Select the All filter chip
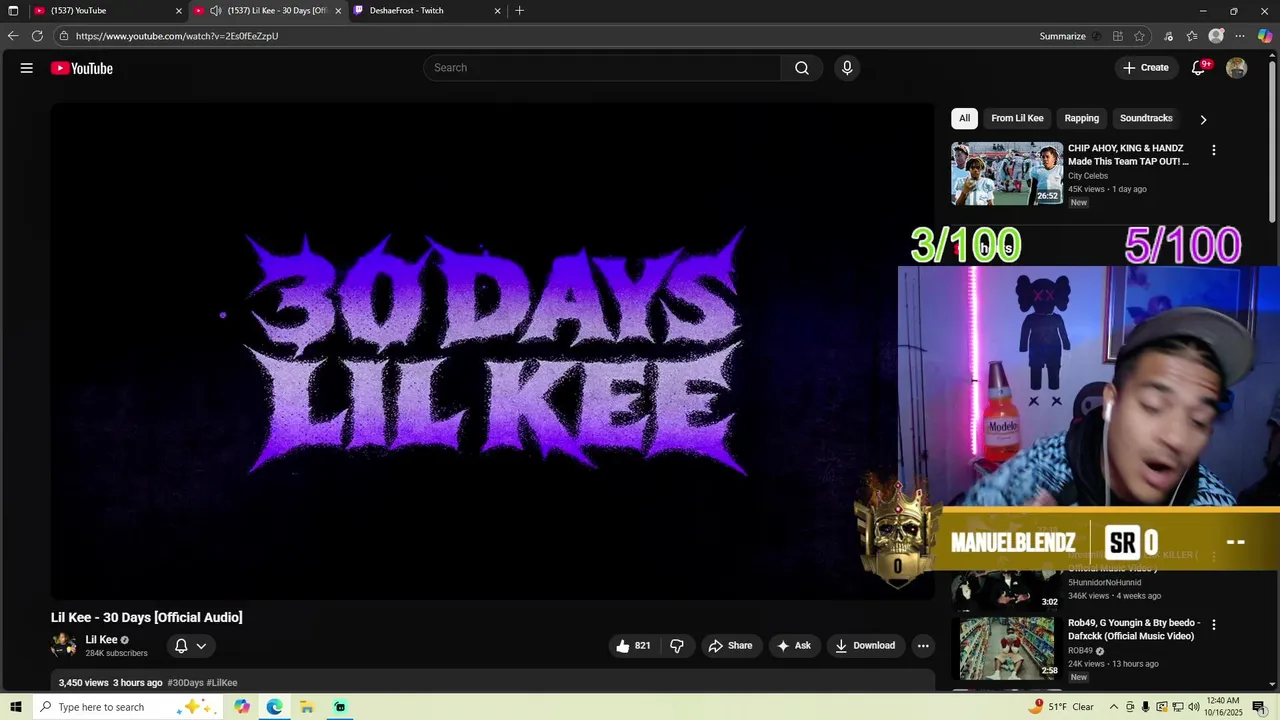Image resolution: width=1280 pixels, height=720 pixels. (964, 118)
